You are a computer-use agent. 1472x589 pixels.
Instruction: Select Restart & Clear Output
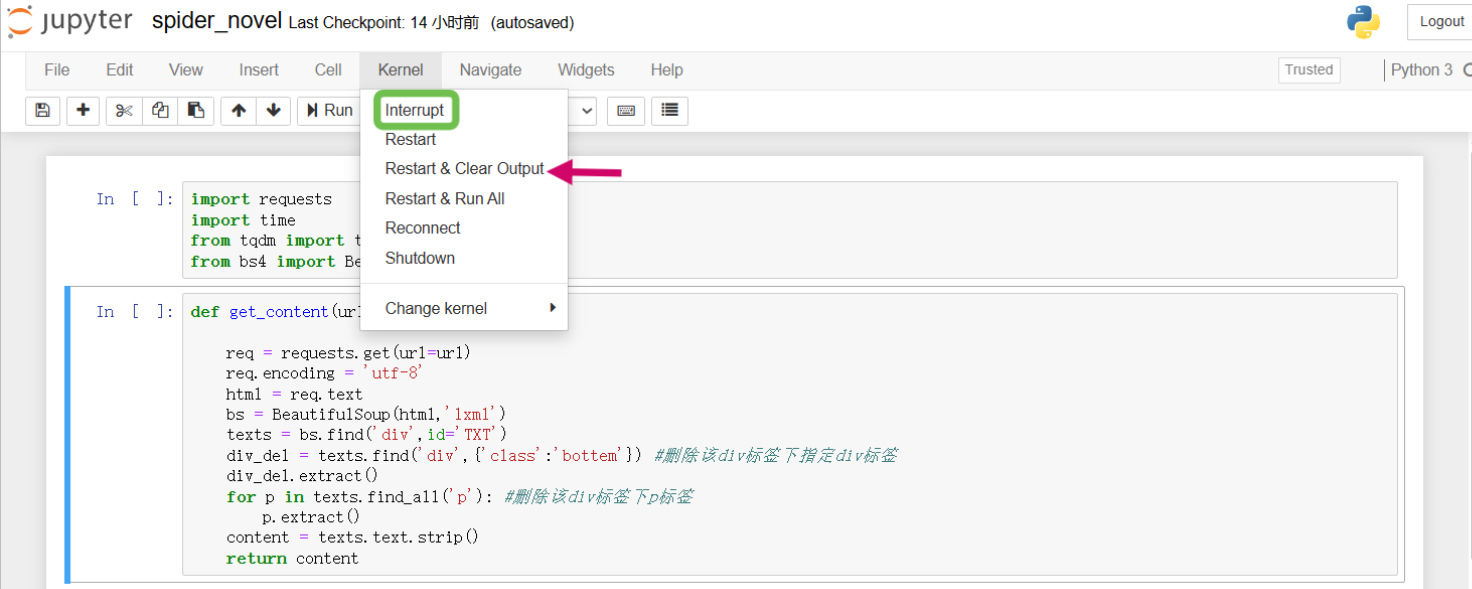464,168
